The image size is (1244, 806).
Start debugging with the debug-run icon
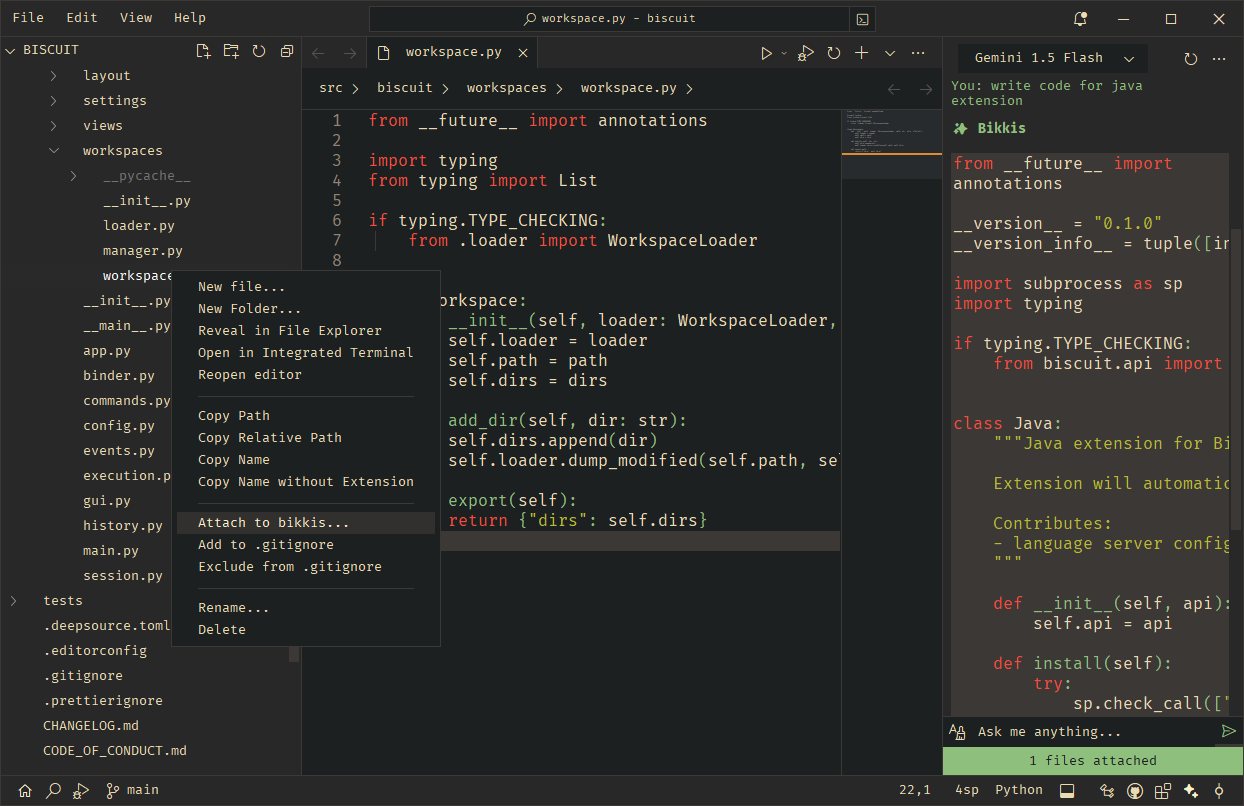(806, 53)
